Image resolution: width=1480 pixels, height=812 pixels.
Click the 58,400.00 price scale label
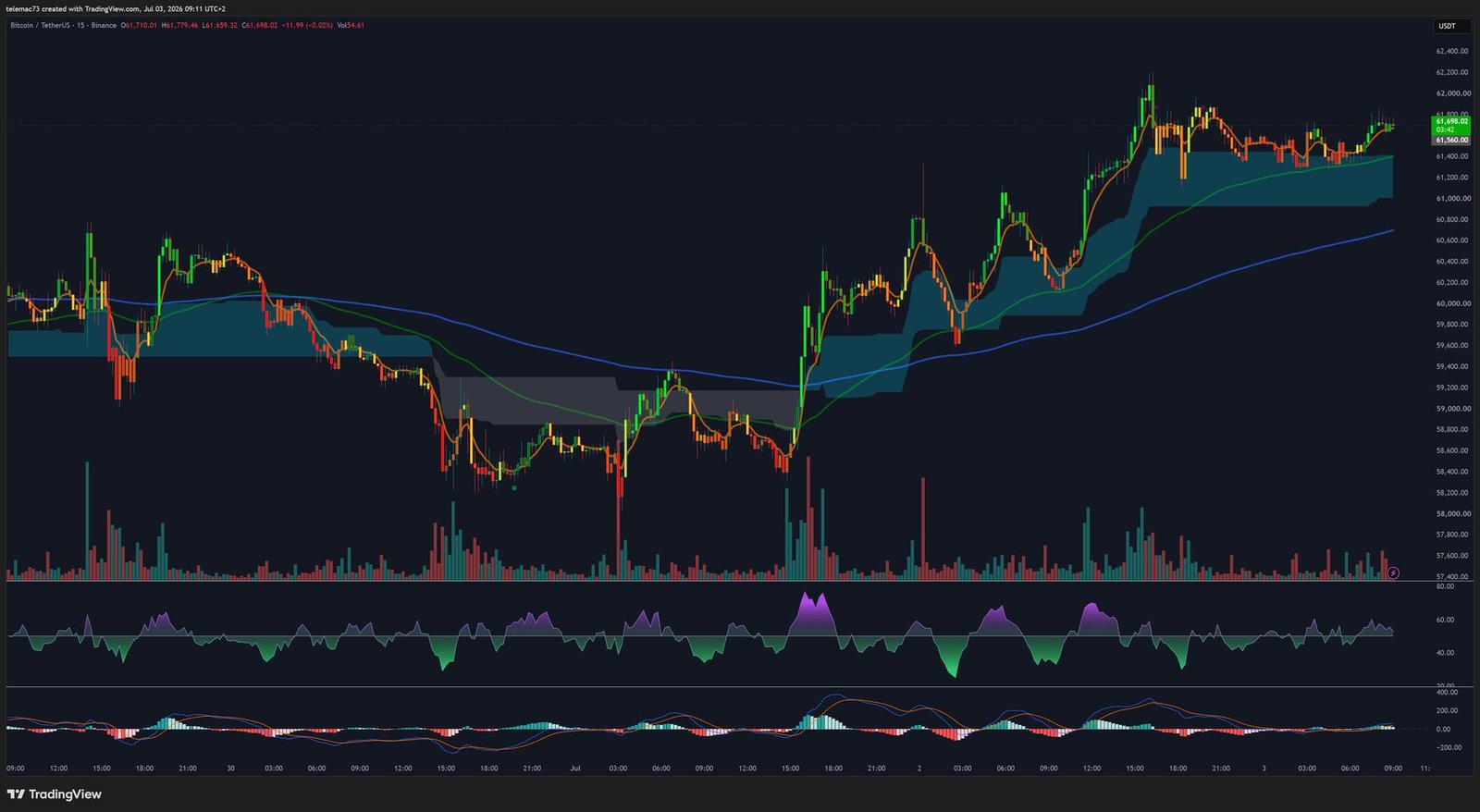[1451, 472]
